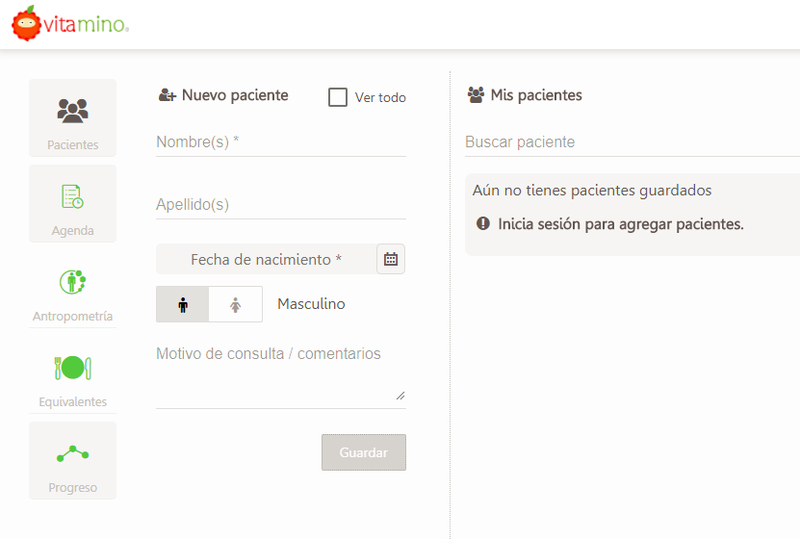Click the Fecha de nacimiento field
The width and height of the screenshot is (800, 539).
pos(266,259)
